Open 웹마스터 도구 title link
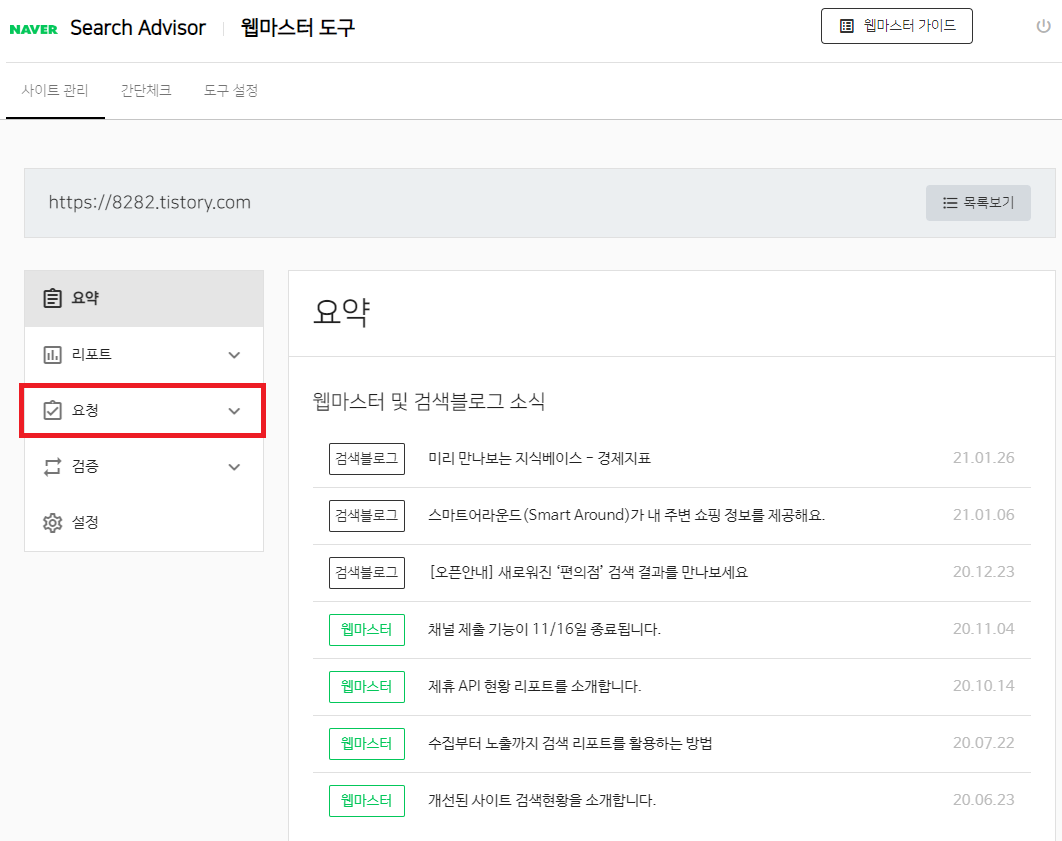The height and width of the screenshot is (841, 1062). (x=297, y=28)
